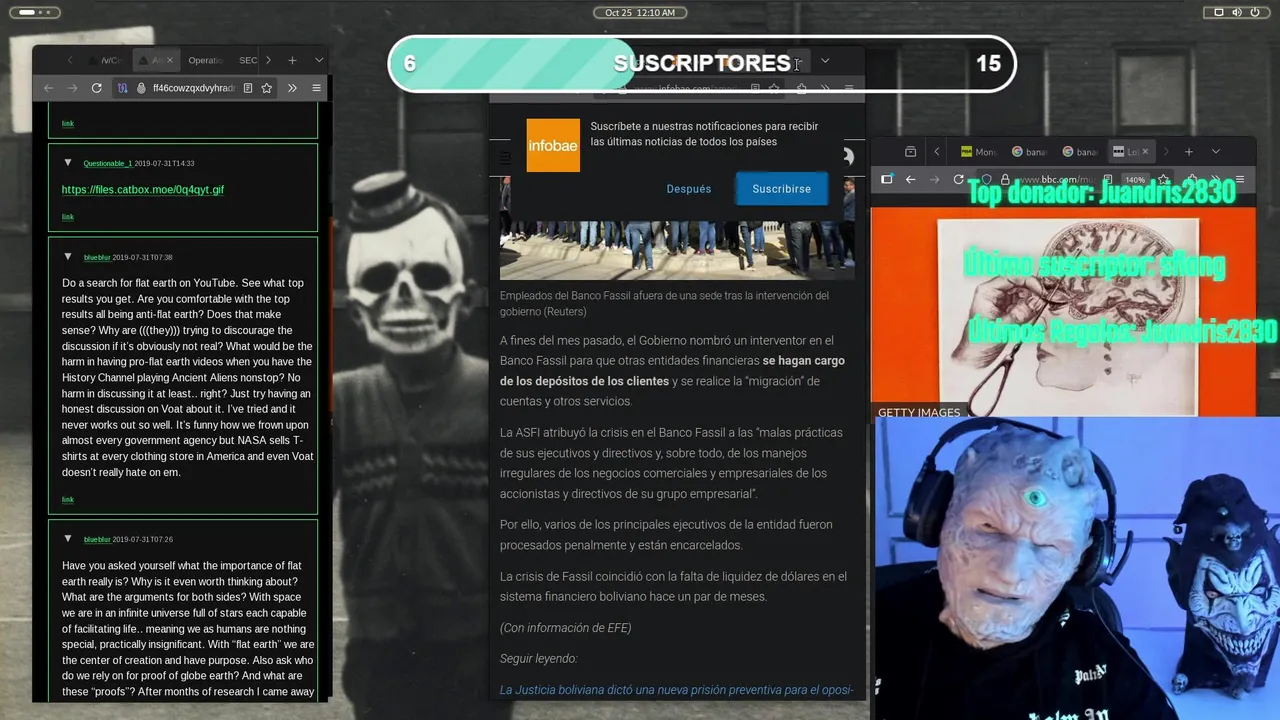Go forward in the Tor browser window

click(x=72, y=88)
